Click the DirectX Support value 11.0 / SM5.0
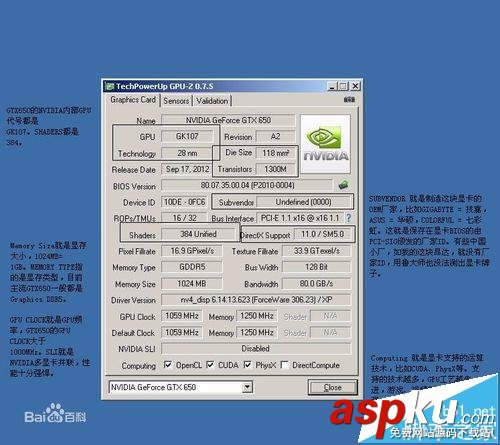The height and width of the screenshot is (445, 500). point(322,234)
